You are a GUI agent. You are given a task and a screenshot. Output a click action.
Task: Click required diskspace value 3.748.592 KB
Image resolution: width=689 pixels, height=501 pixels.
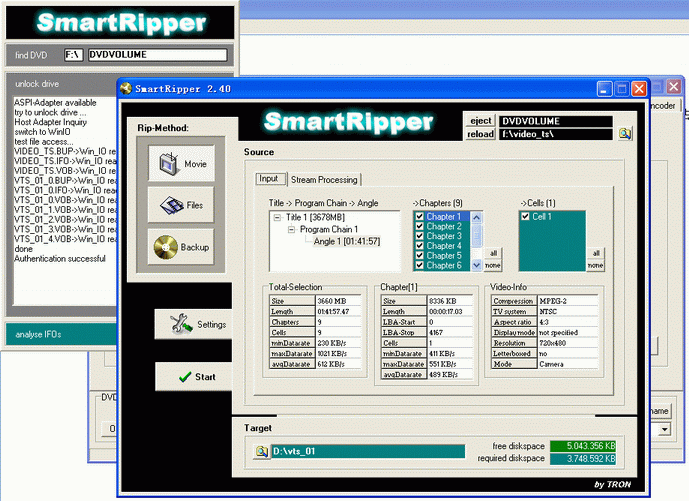(x=583, y=459)
